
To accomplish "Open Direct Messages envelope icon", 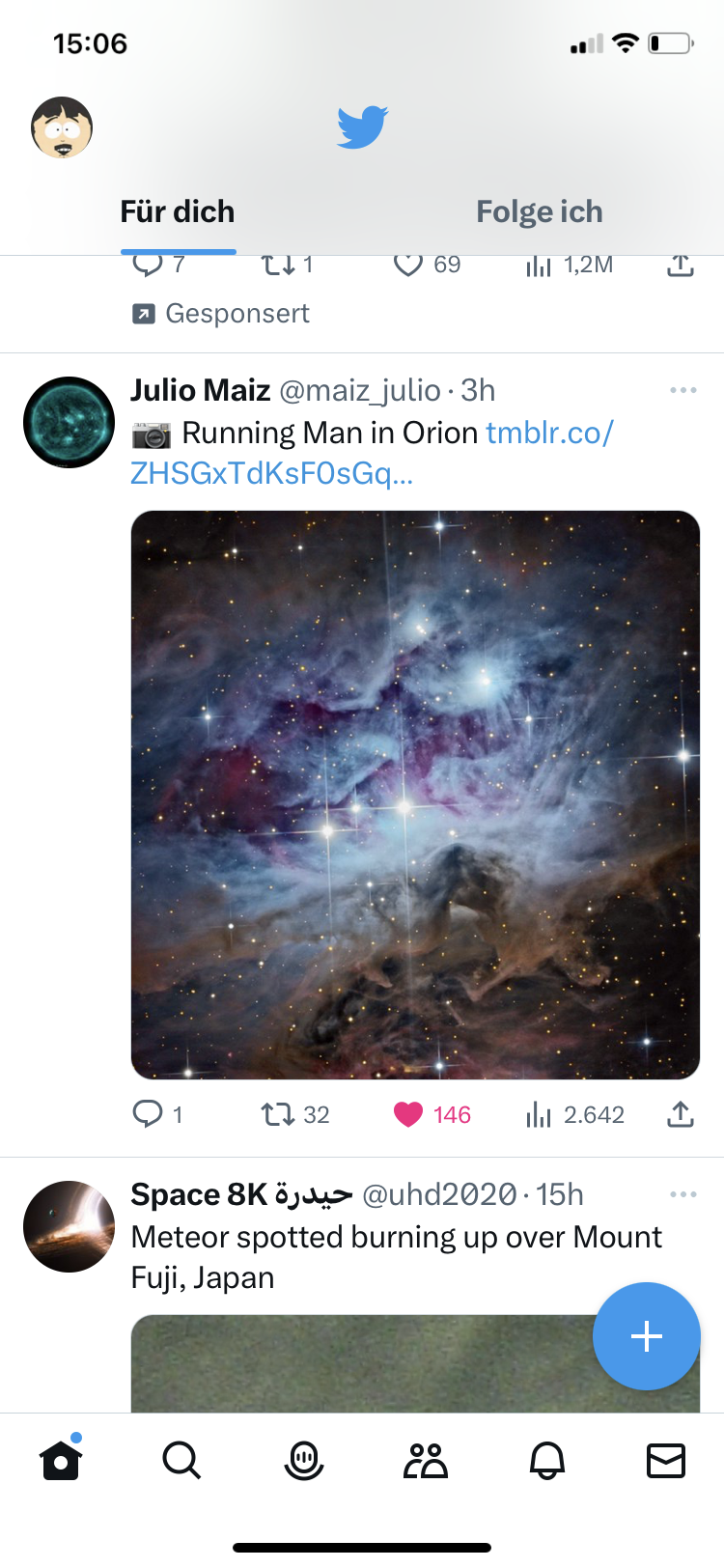I will pos(664,1460).
